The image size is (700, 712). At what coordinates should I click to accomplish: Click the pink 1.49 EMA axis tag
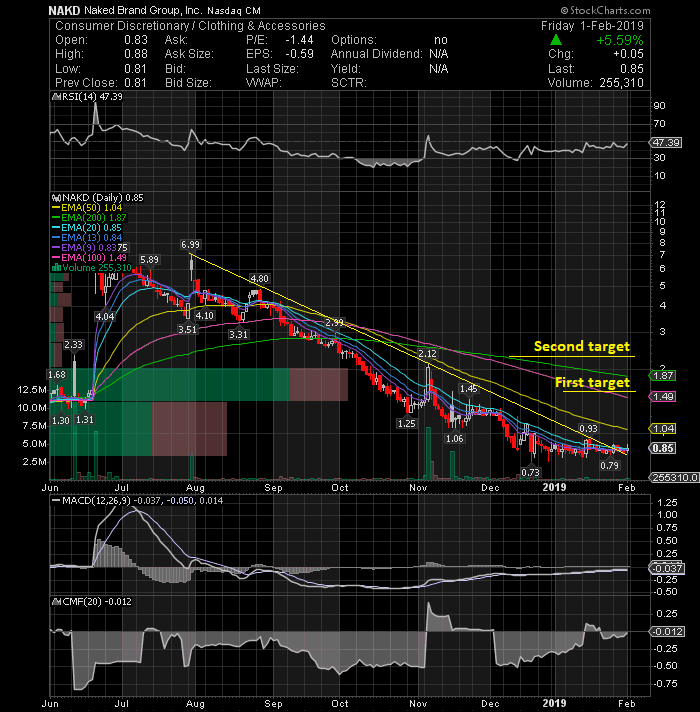(x=663, y=397)
